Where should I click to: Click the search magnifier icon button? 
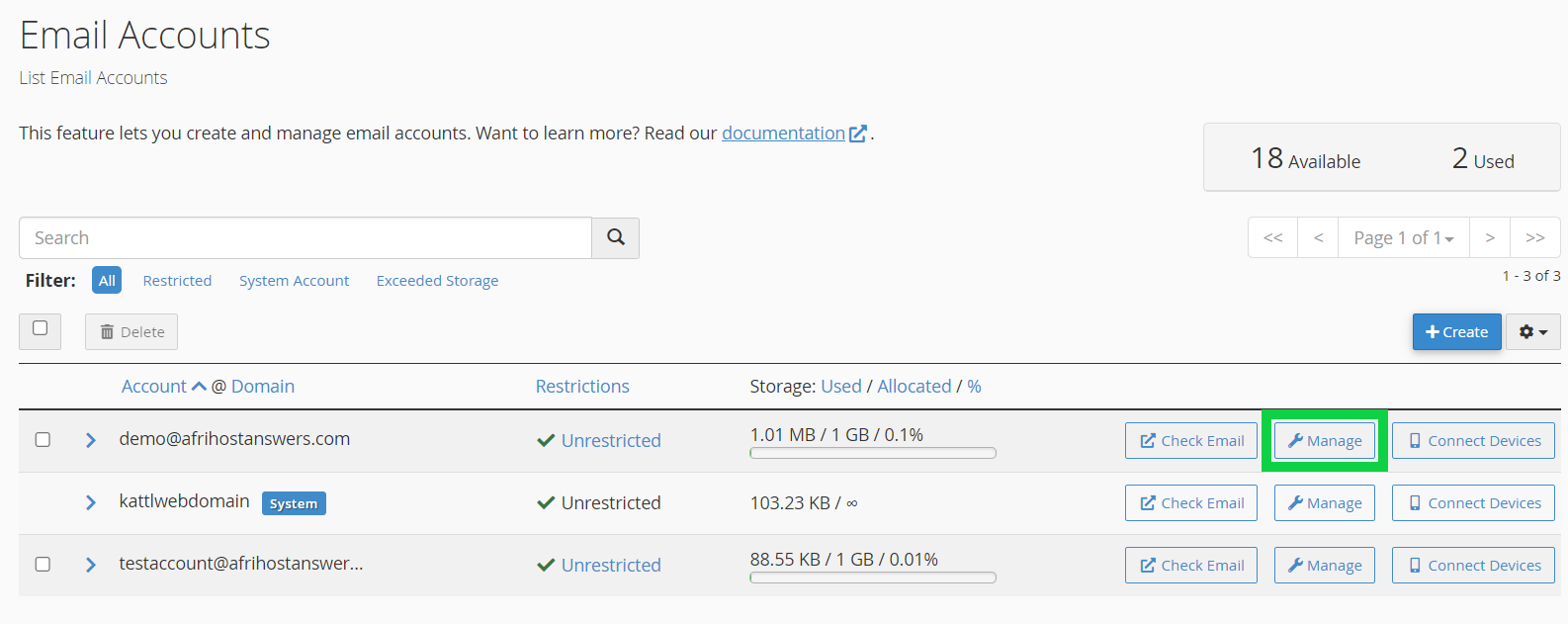click(615, 237)
